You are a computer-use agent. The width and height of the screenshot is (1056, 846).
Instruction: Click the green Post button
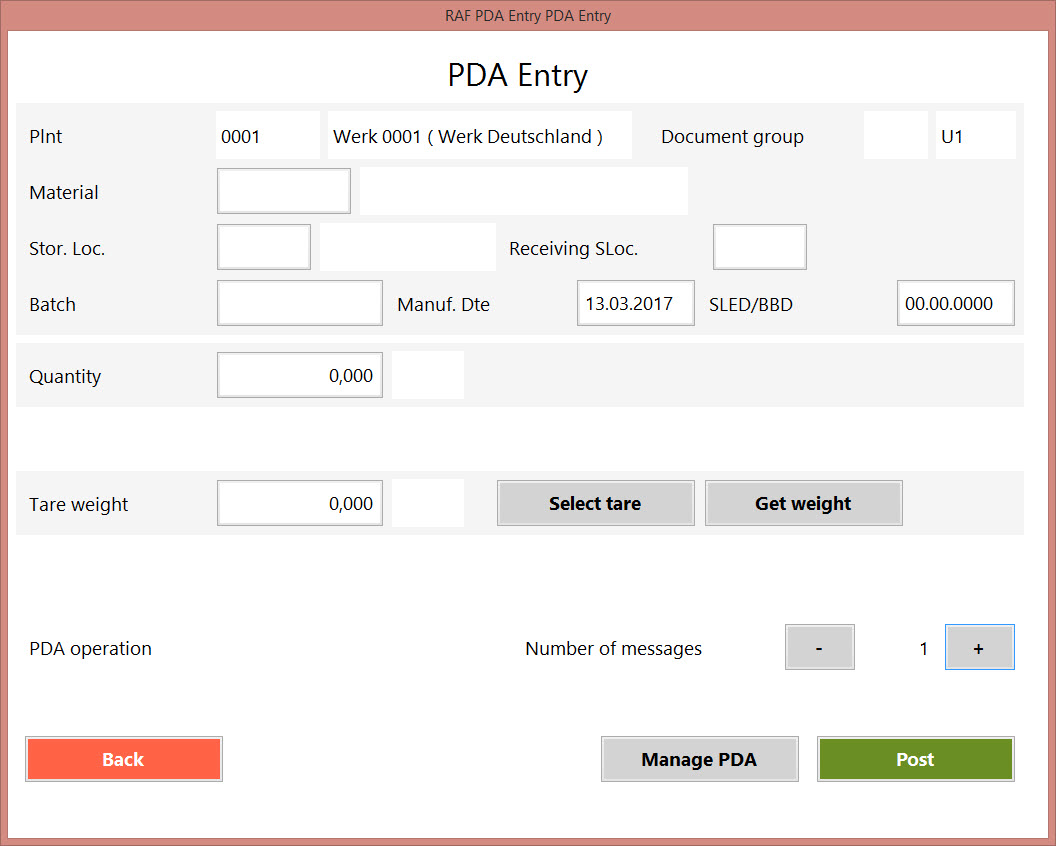tap(915, 759)
